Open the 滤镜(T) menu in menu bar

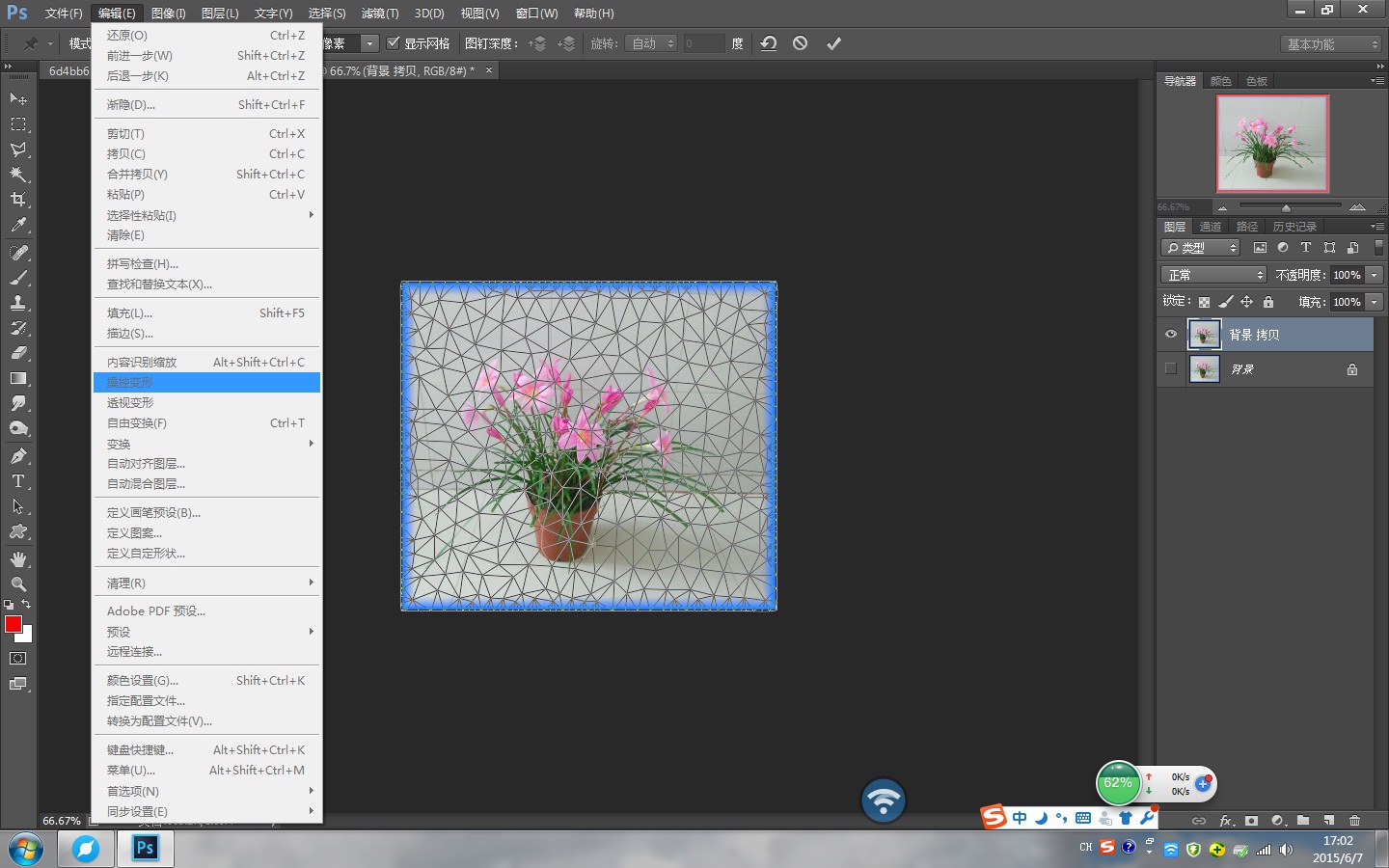379,14
